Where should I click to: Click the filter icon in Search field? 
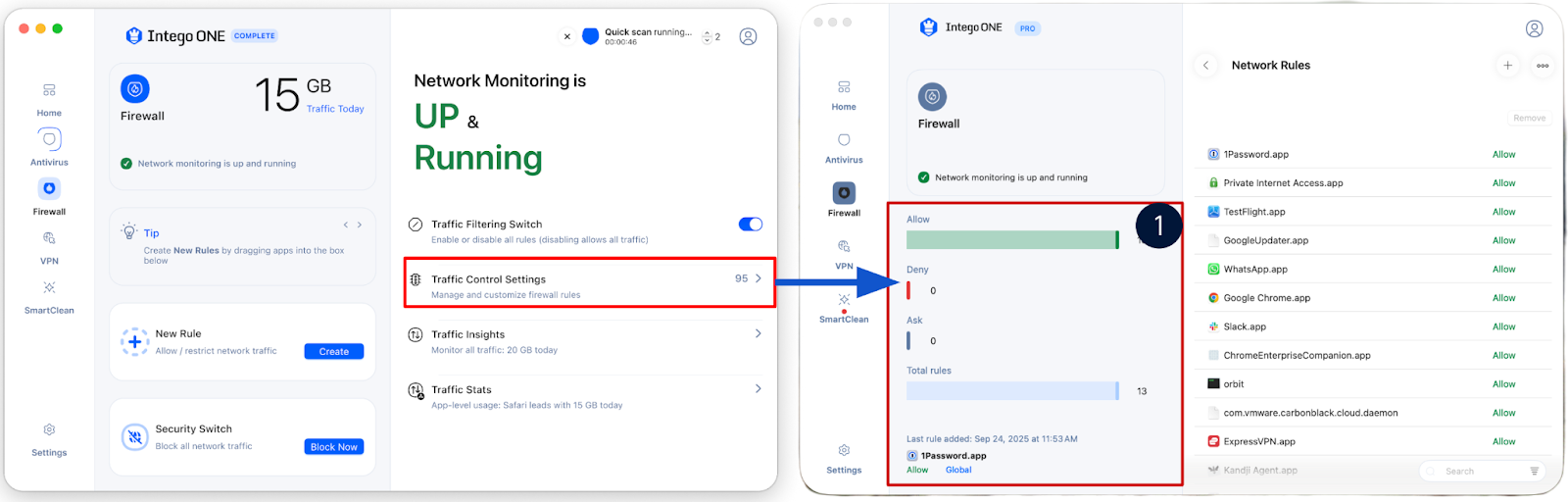click(1535, 472)
